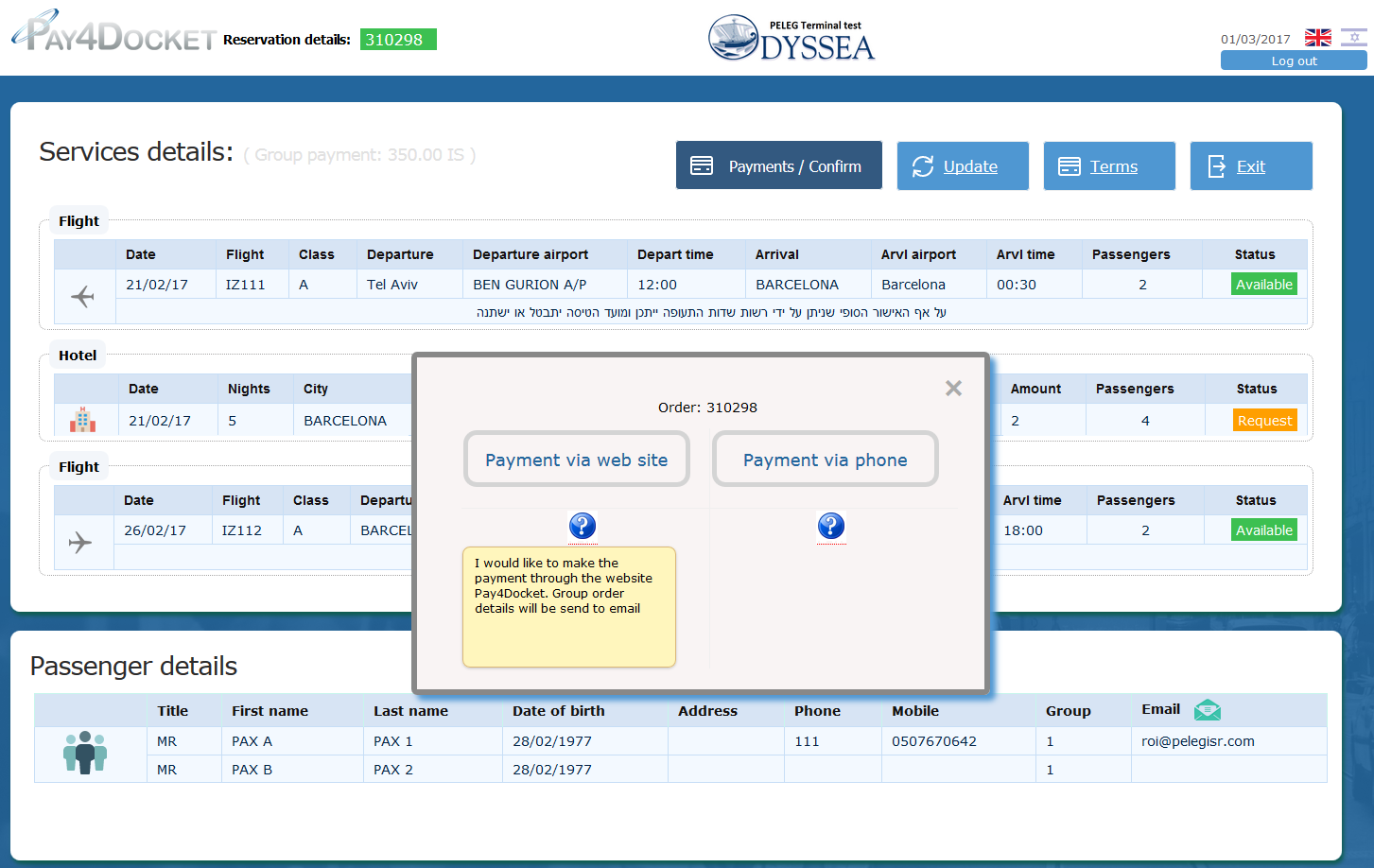Open the Payments / Confirm panel

(778, 165)
